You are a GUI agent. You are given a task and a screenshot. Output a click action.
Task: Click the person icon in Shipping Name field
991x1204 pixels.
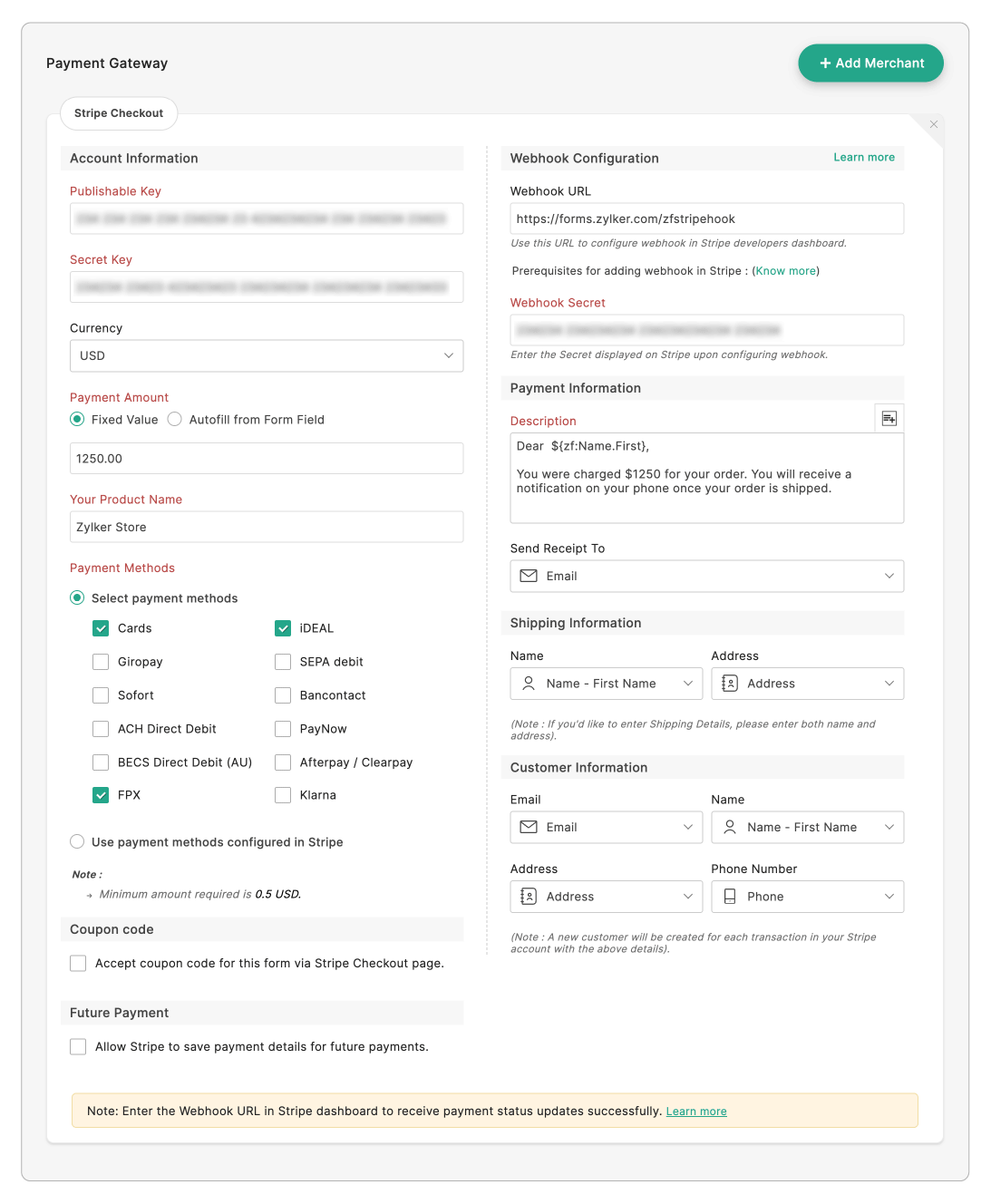529,684
